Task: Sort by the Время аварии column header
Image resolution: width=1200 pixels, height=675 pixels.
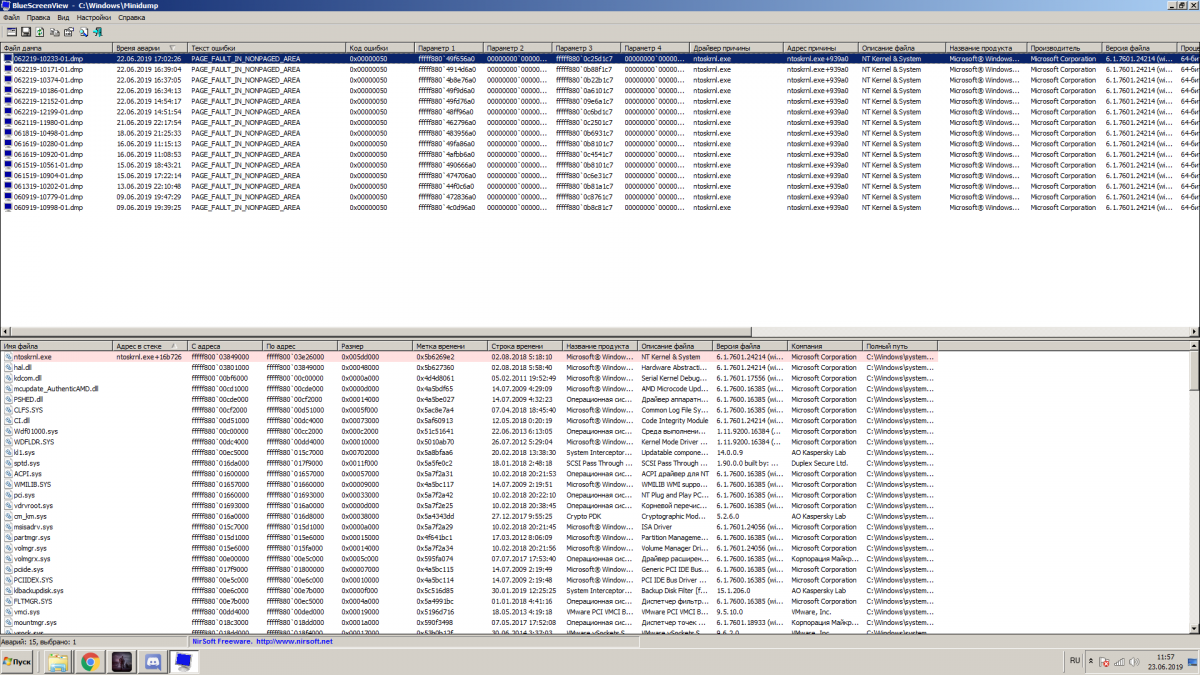Action: tap(150, 48)
